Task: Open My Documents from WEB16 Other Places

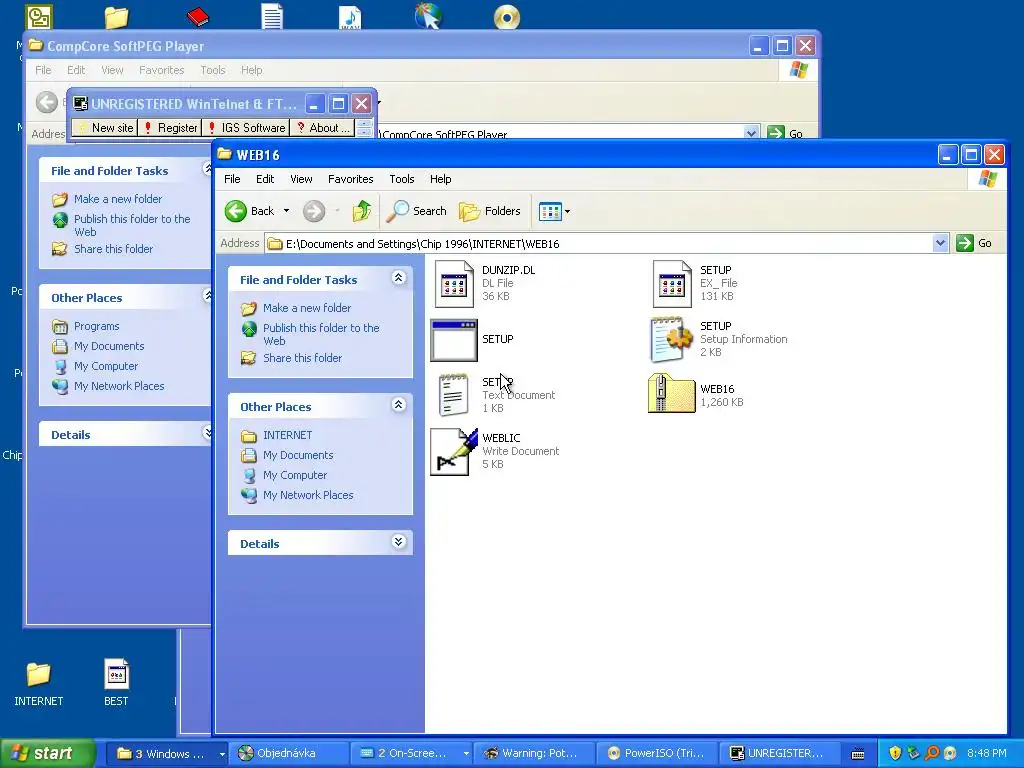Action: click(298, 455)
